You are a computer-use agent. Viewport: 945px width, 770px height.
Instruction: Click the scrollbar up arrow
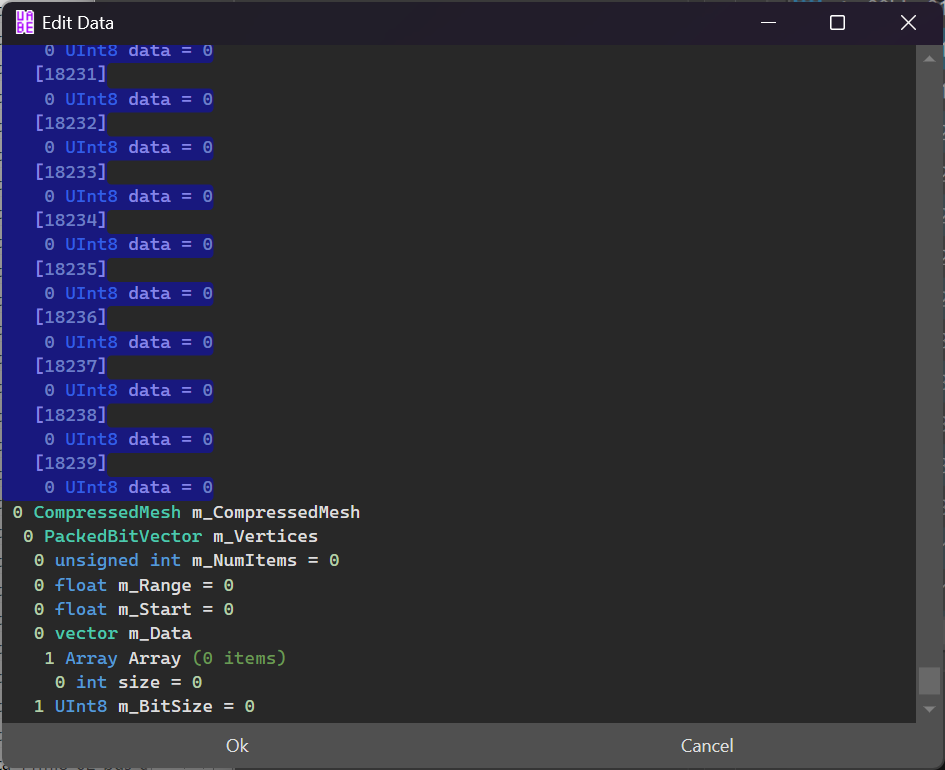pyautogui.click(x=929, y=59)
